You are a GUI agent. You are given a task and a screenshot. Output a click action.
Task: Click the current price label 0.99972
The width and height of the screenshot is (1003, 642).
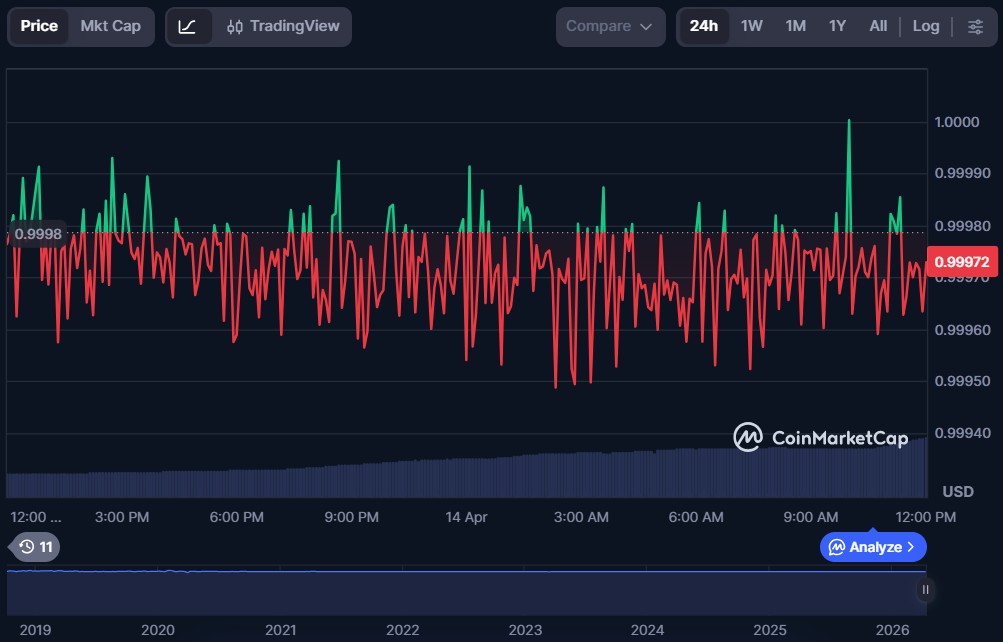(x=961, y=263)
